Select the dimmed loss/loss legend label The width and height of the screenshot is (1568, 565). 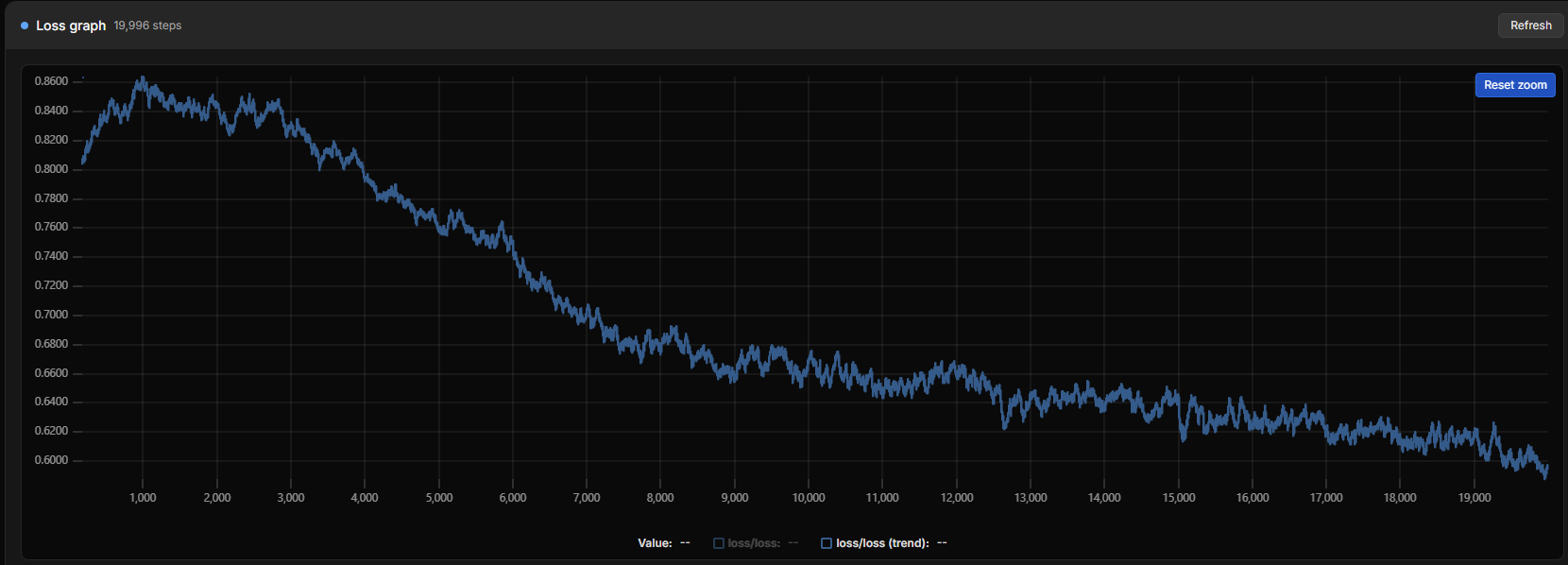[x=754, y=543]
